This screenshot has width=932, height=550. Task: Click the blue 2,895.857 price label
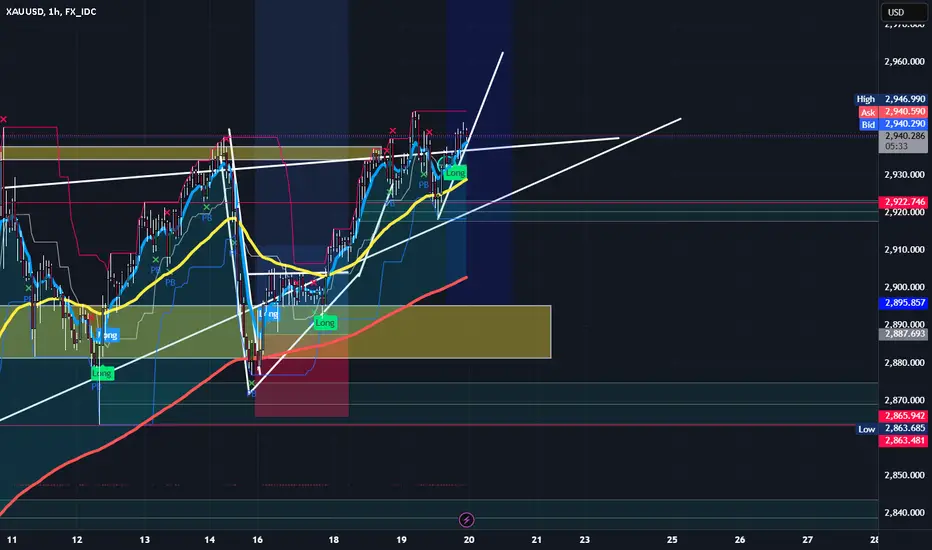click(903, 303)
